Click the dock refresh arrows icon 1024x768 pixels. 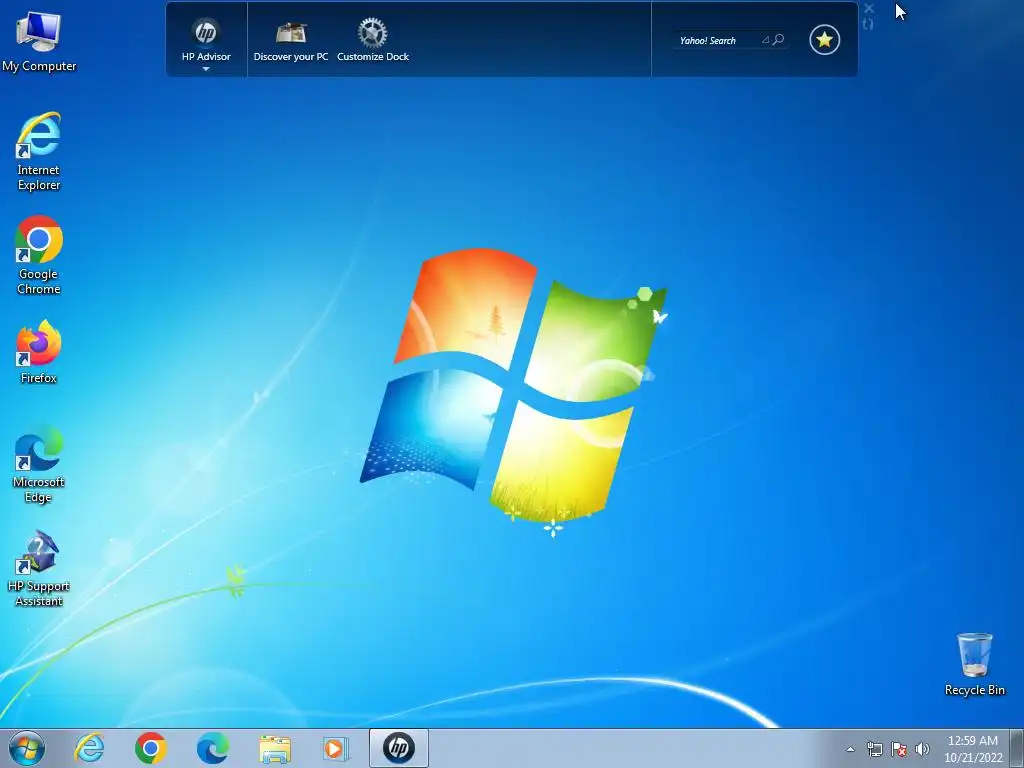pyautogui.click(x=868, y=24)
